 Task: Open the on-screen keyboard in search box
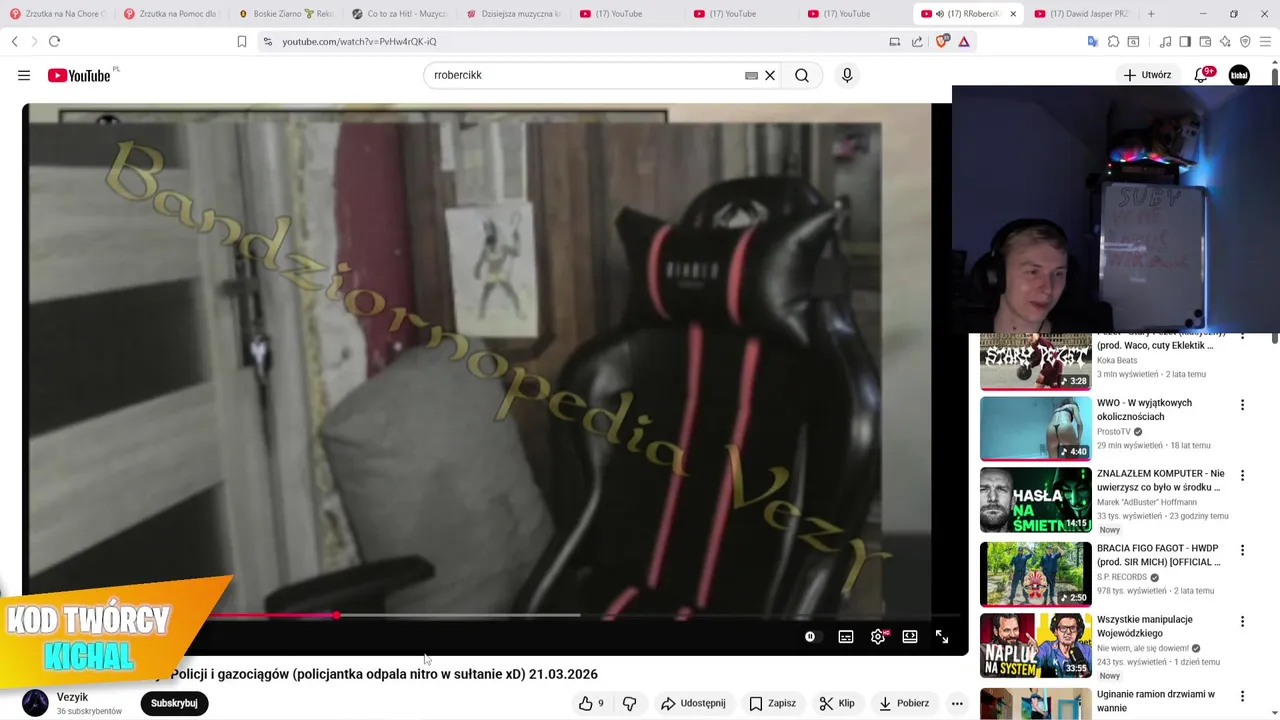pos(751,75)
